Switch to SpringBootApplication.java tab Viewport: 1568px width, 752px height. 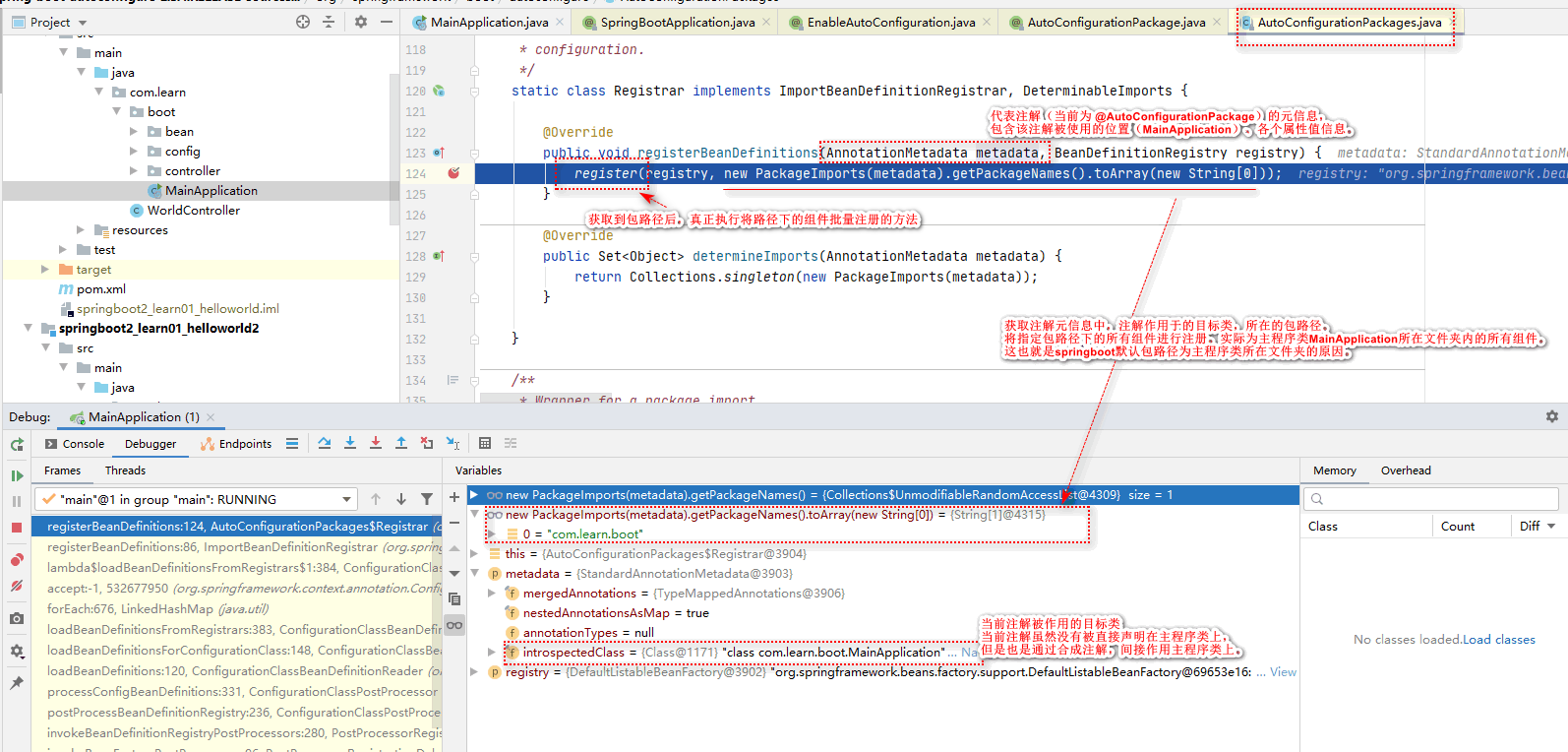[677, 22]
